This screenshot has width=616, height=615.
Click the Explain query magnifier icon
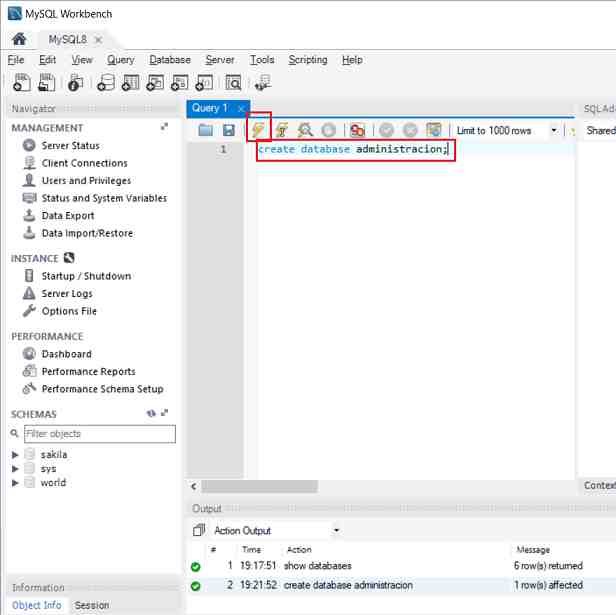[x=305, y=130]
